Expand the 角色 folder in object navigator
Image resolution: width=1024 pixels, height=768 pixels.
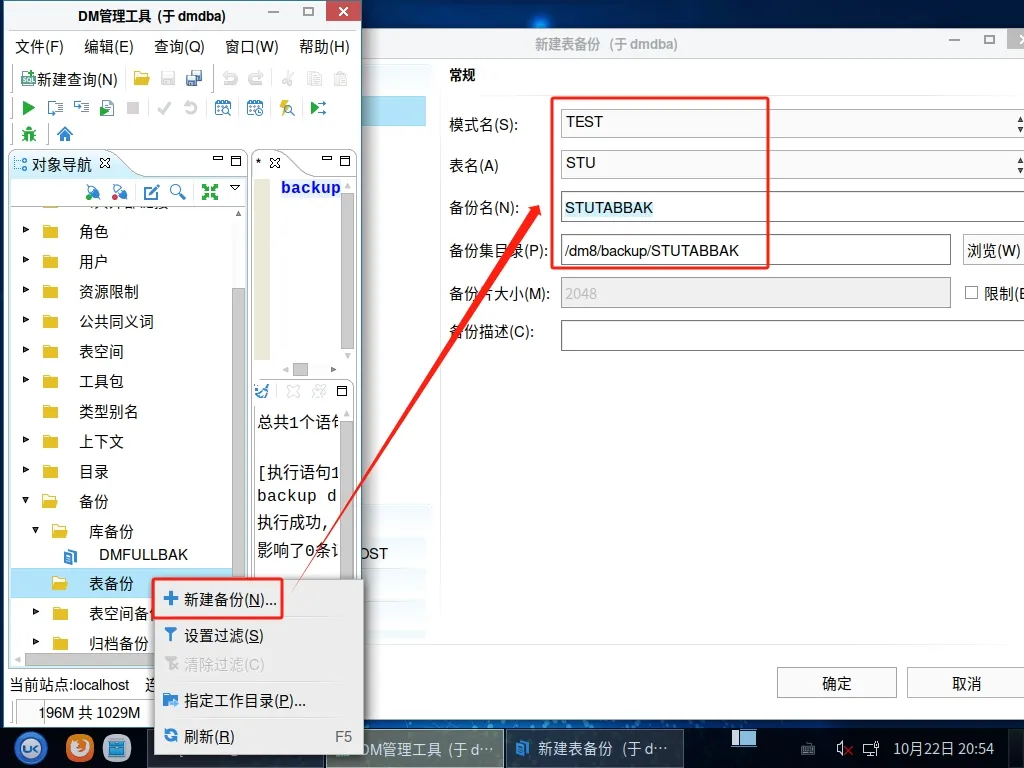click(27, 232)
